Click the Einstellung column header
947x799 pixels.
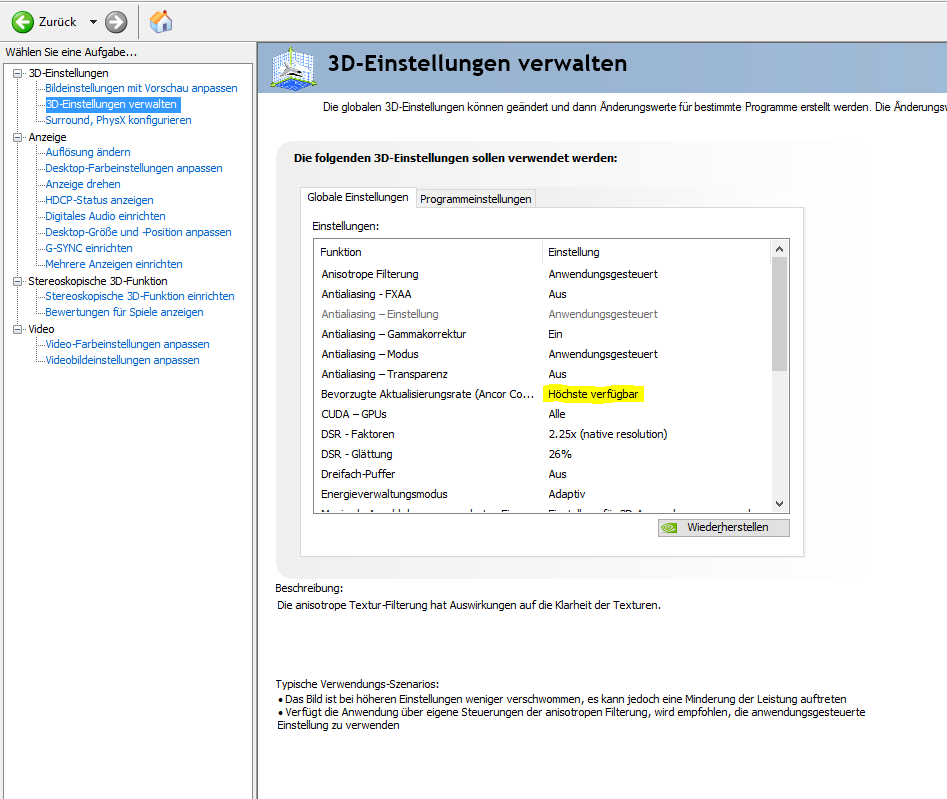tap(657, 252)
